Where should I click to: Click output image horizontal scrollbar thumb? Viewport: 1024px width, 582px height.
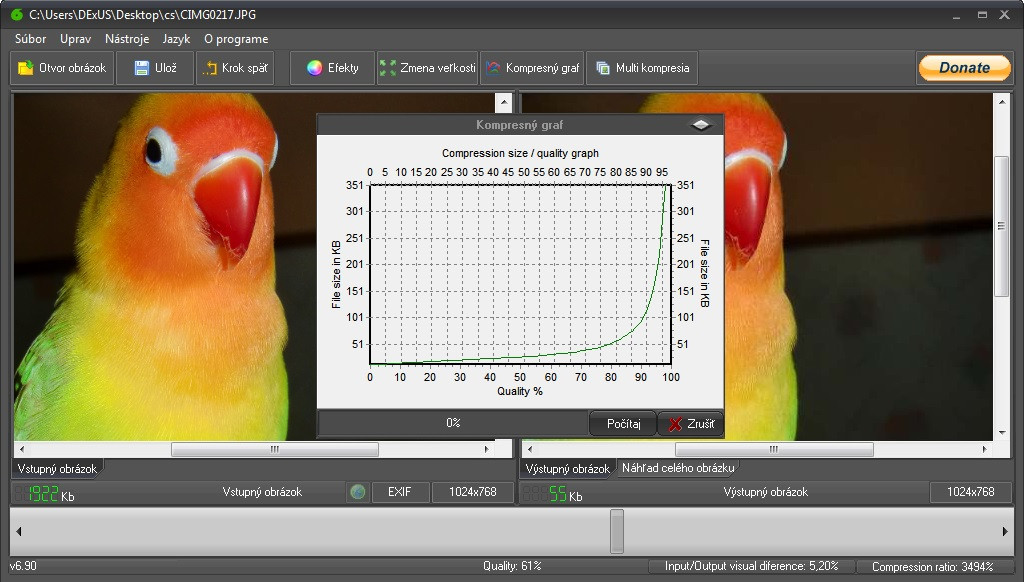click(774, 449)
